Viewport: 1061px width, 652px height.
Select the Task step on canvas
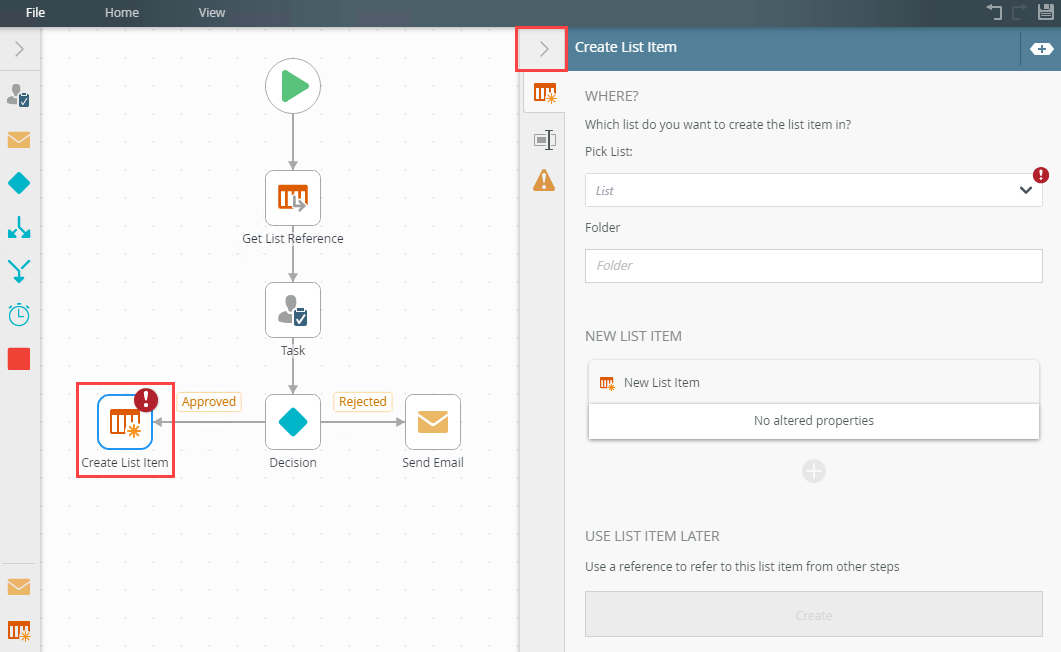click(x=293, y=310)
